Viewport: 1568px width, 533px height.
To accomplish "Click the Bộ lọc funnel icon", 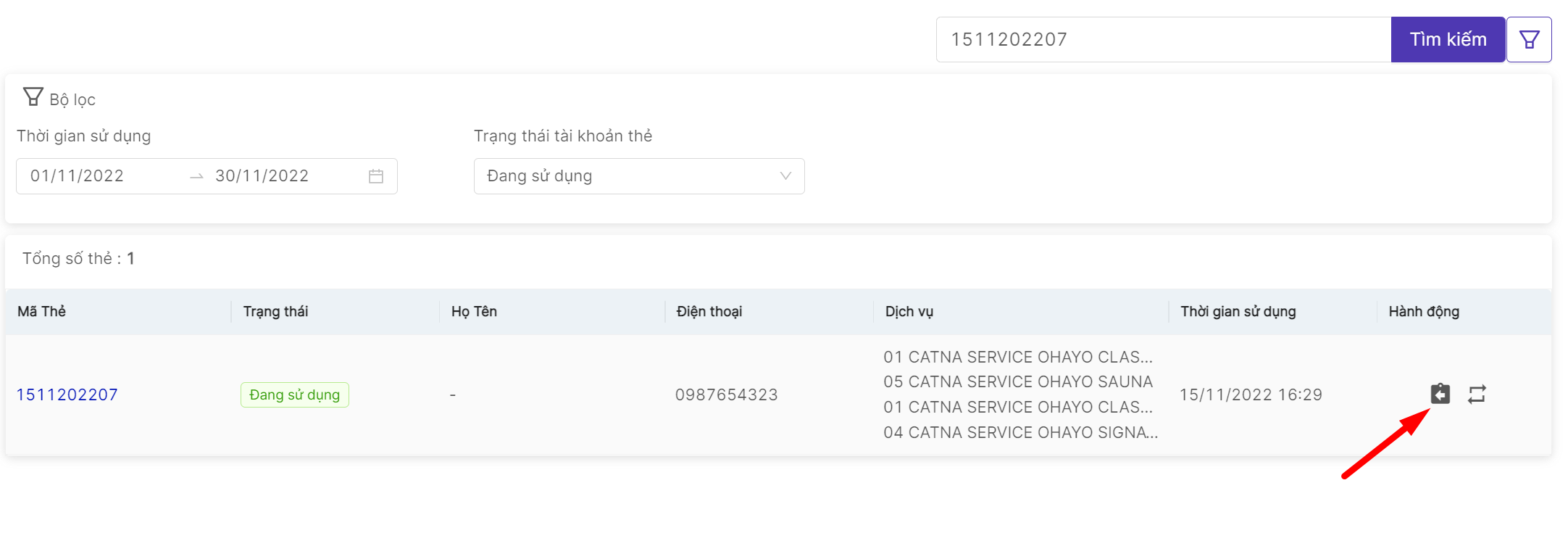I will pyautogui.click(x=33, y=97).
